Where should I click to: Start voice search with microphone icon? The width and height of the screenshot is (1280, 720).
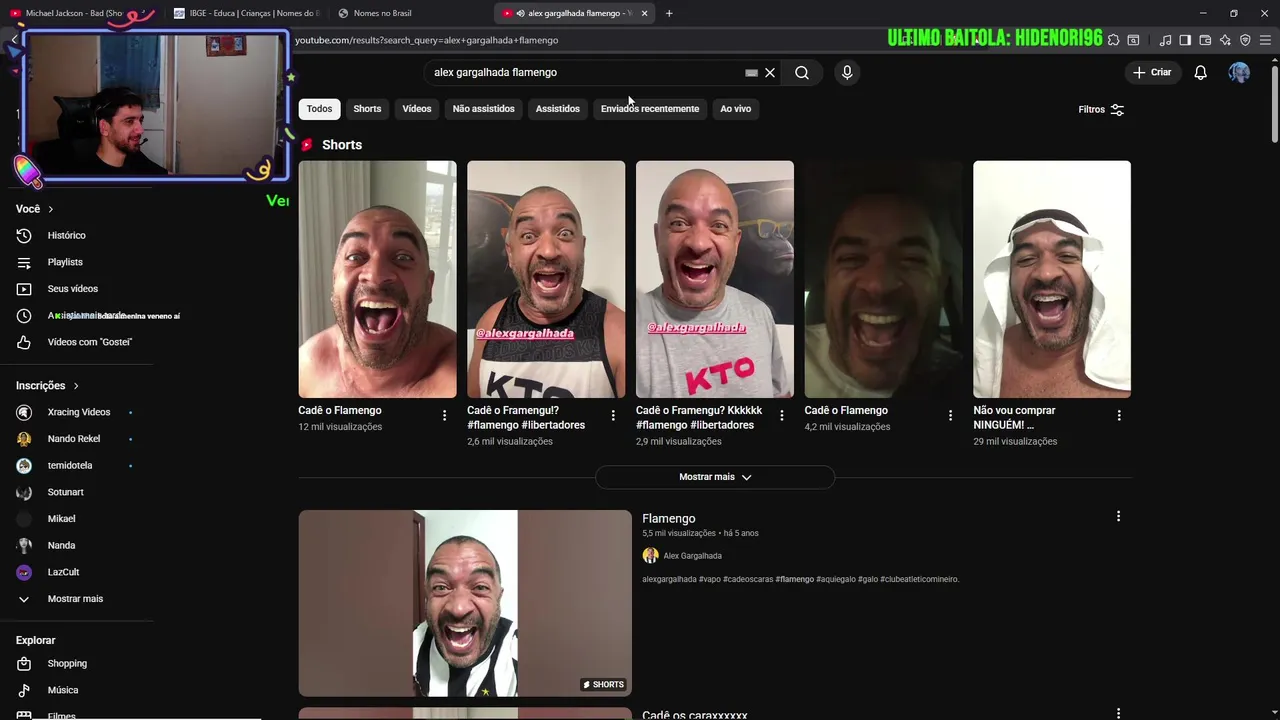pyautogui.click(x=847, y=72)
